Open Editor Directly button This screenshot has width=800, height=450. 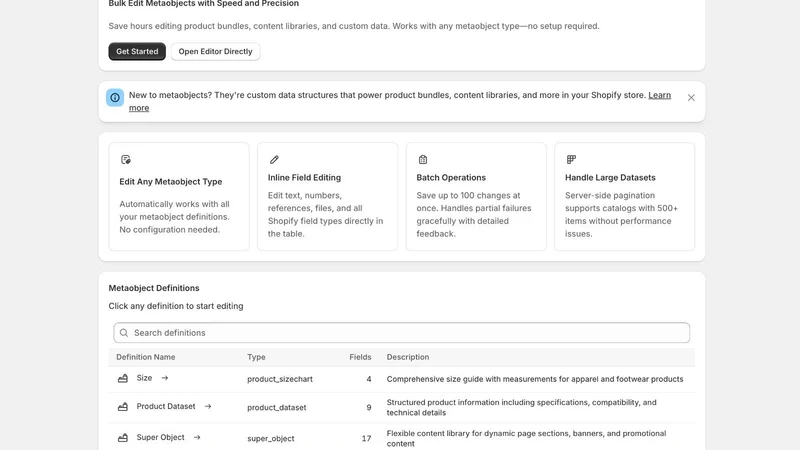click(215, 52)
